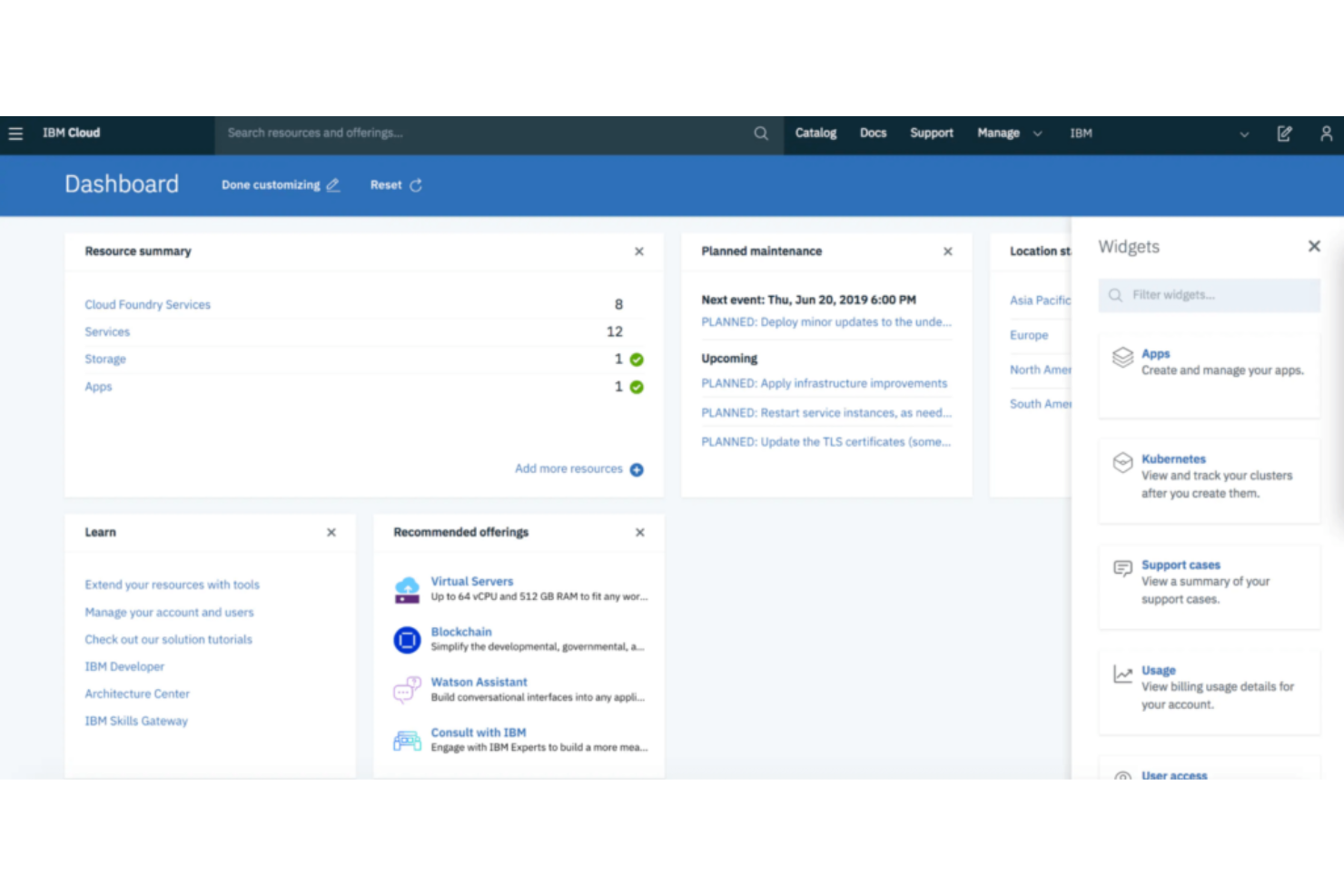Click the search magnifier icon
This screenshot has height=896, width=1344.
[761, 133]
